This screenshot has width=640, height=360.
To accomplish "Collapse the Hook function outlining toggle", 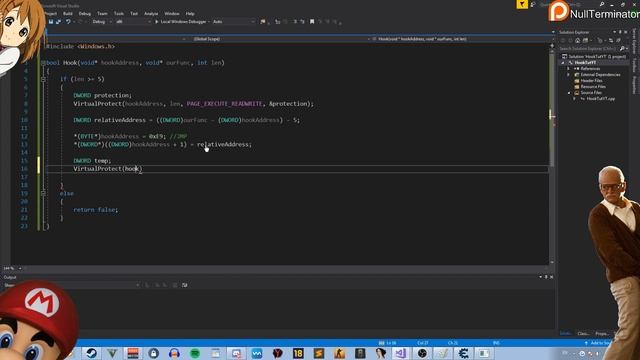I will click(x=43, y=63).
